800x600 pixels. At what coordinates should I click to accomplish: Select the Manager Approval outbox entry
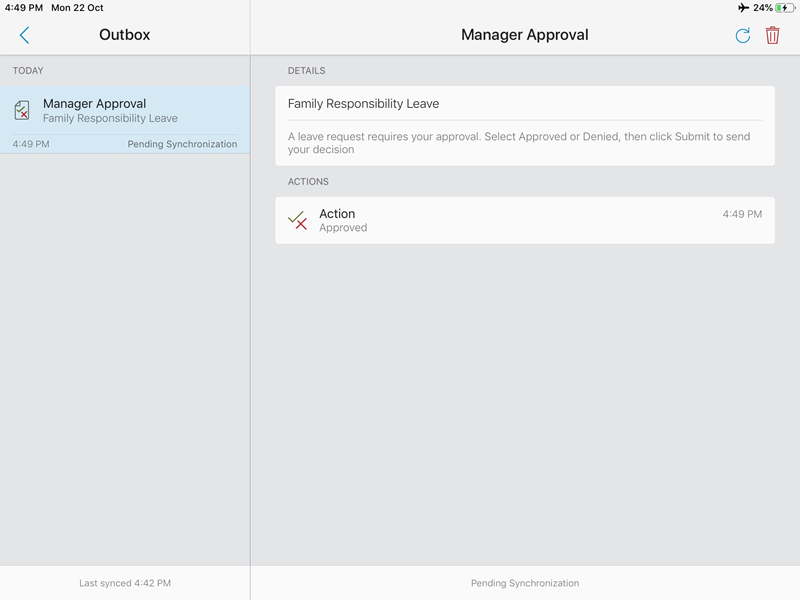point(125,120)
